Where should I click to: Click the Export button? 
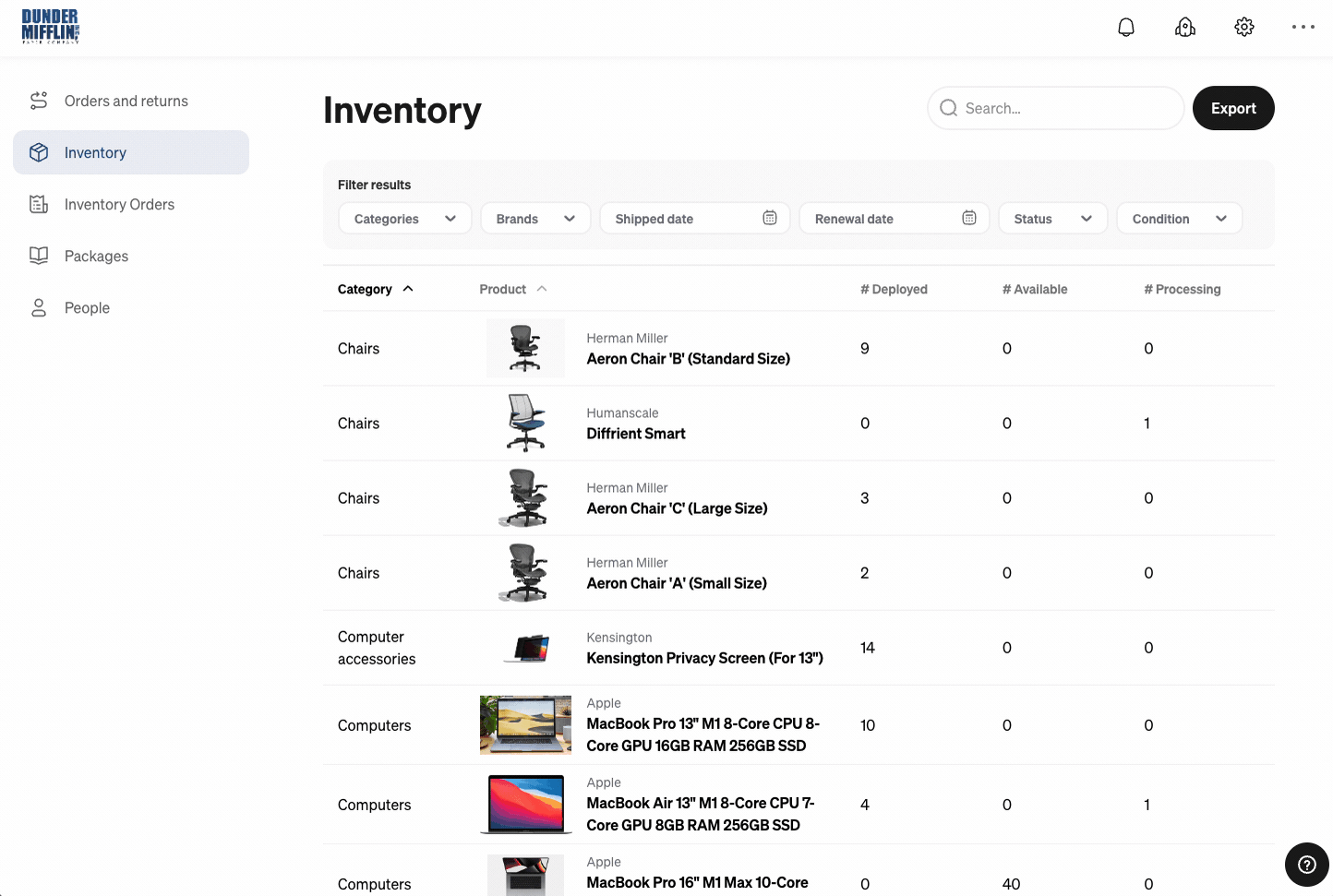pyautogui.click(x=1233, y=108)
